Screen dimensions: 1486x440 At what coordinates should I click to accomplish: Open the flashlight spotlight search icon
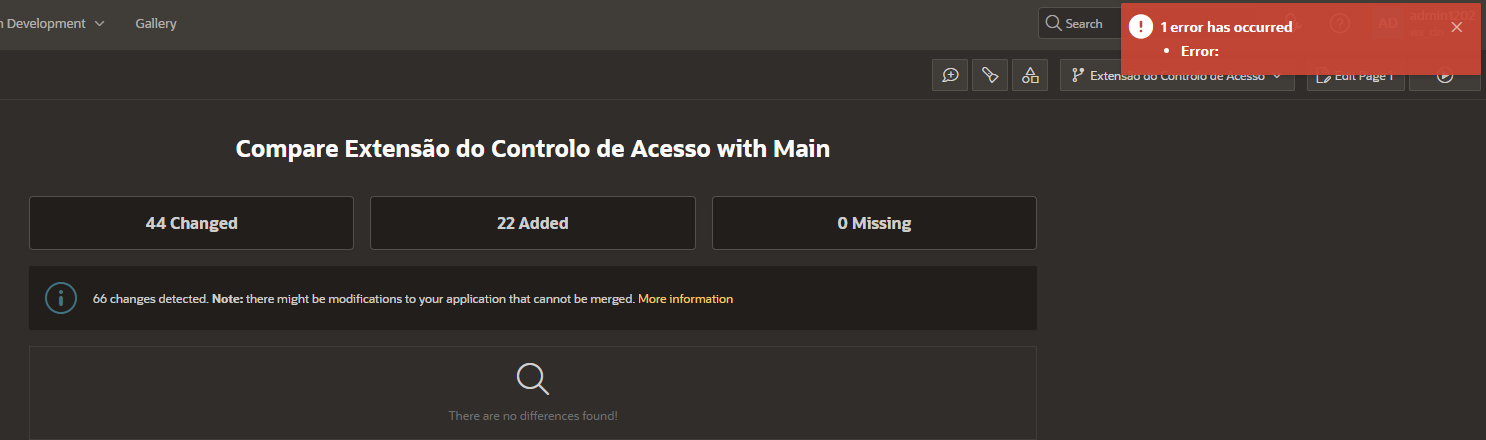990,75
